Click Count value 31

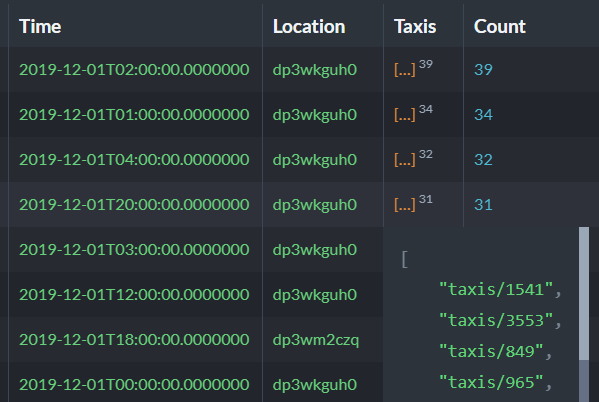tap(483, 204)
